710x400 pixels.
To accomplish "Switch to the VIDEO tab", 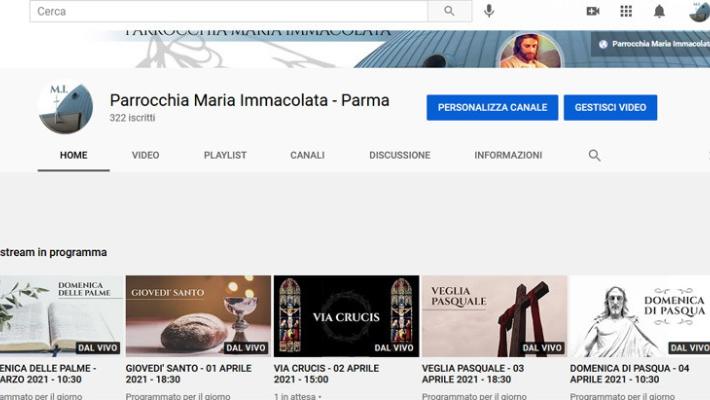I will click(x=145, y=155).
